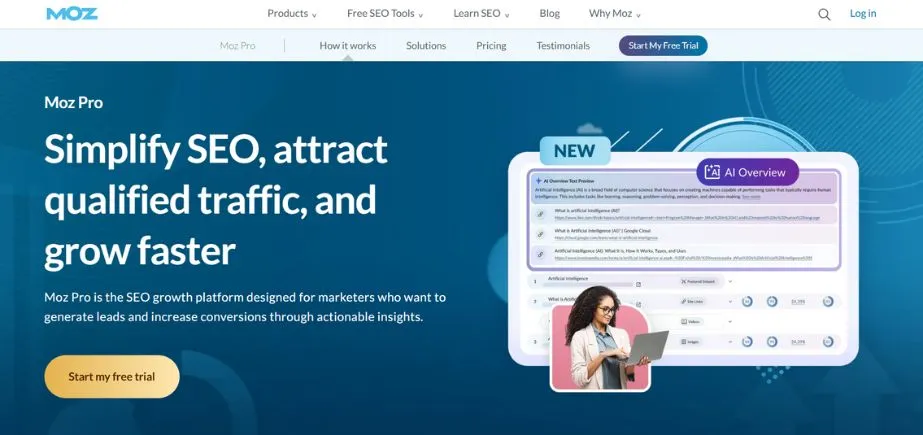
Task: Open the Blog page
Action: coord(550,14)
